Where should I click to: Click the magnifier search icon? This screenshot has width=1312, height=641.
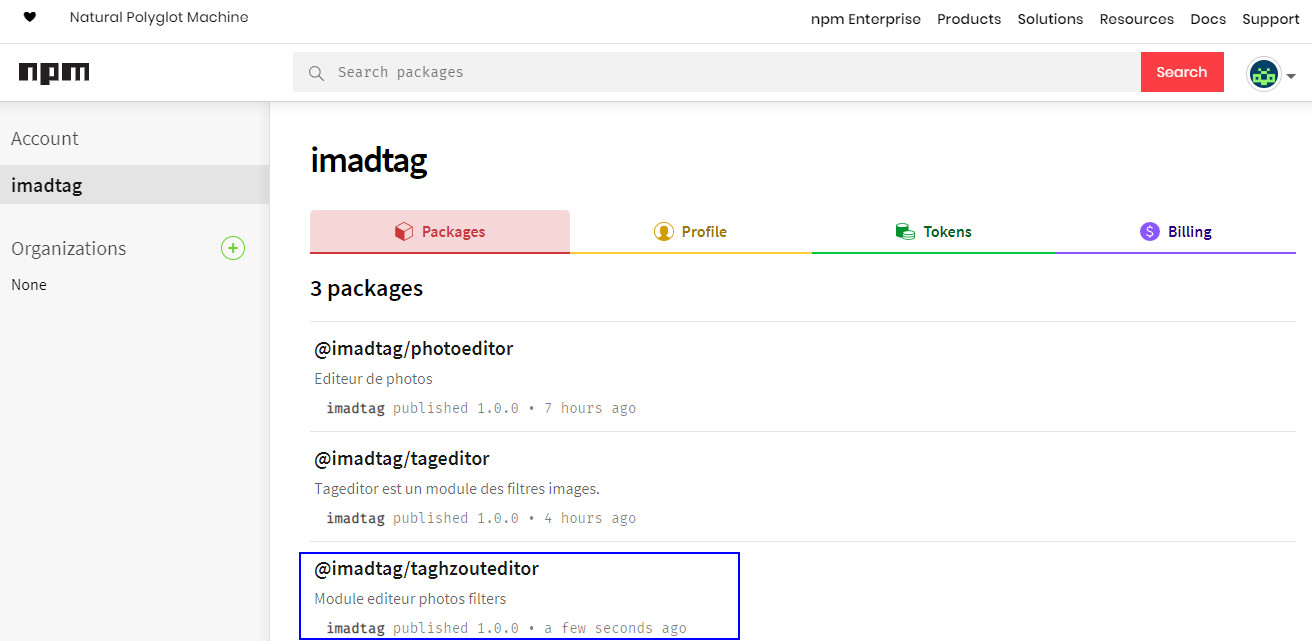click(x=316, y=73)
